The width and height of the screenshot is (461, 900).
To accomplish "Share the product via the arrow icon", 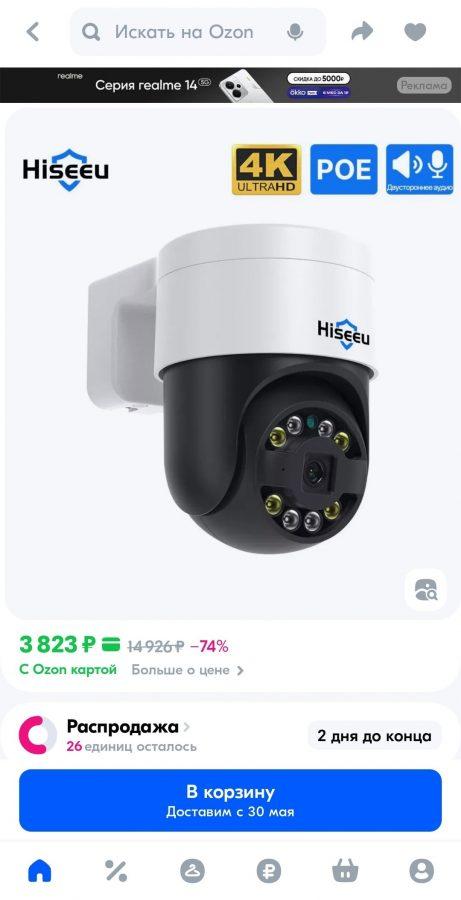I will (x=362, y=32).
